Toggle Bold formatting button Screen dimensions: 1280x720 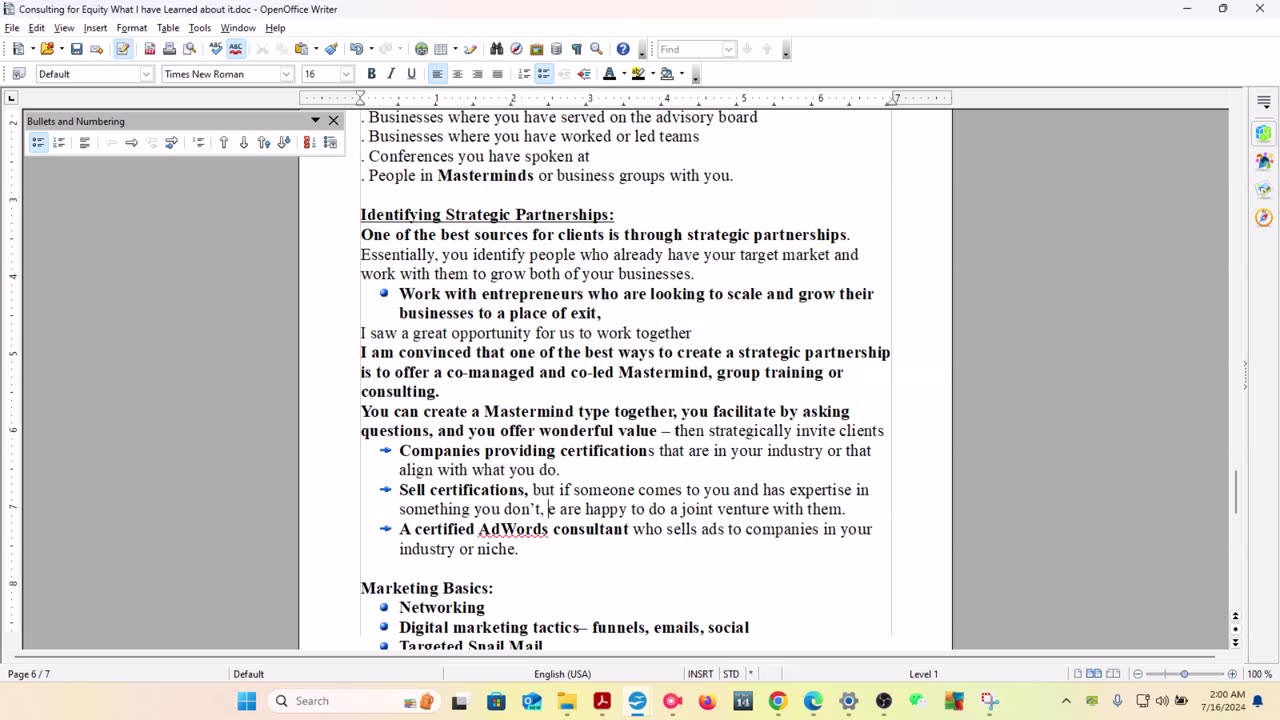371,74
